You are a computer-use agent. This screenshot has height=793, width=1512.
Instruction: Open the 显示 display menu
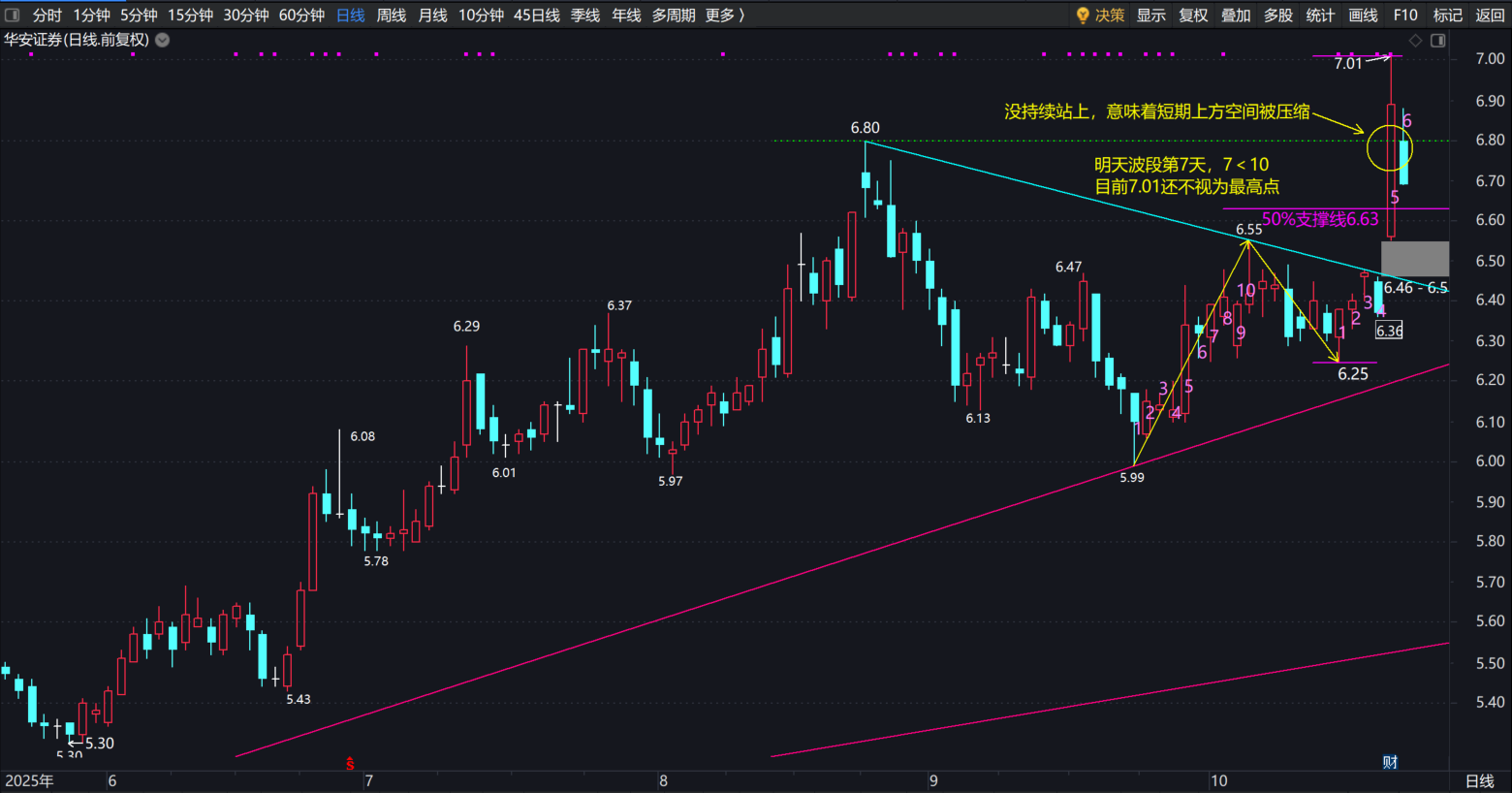coord(1151,16)
